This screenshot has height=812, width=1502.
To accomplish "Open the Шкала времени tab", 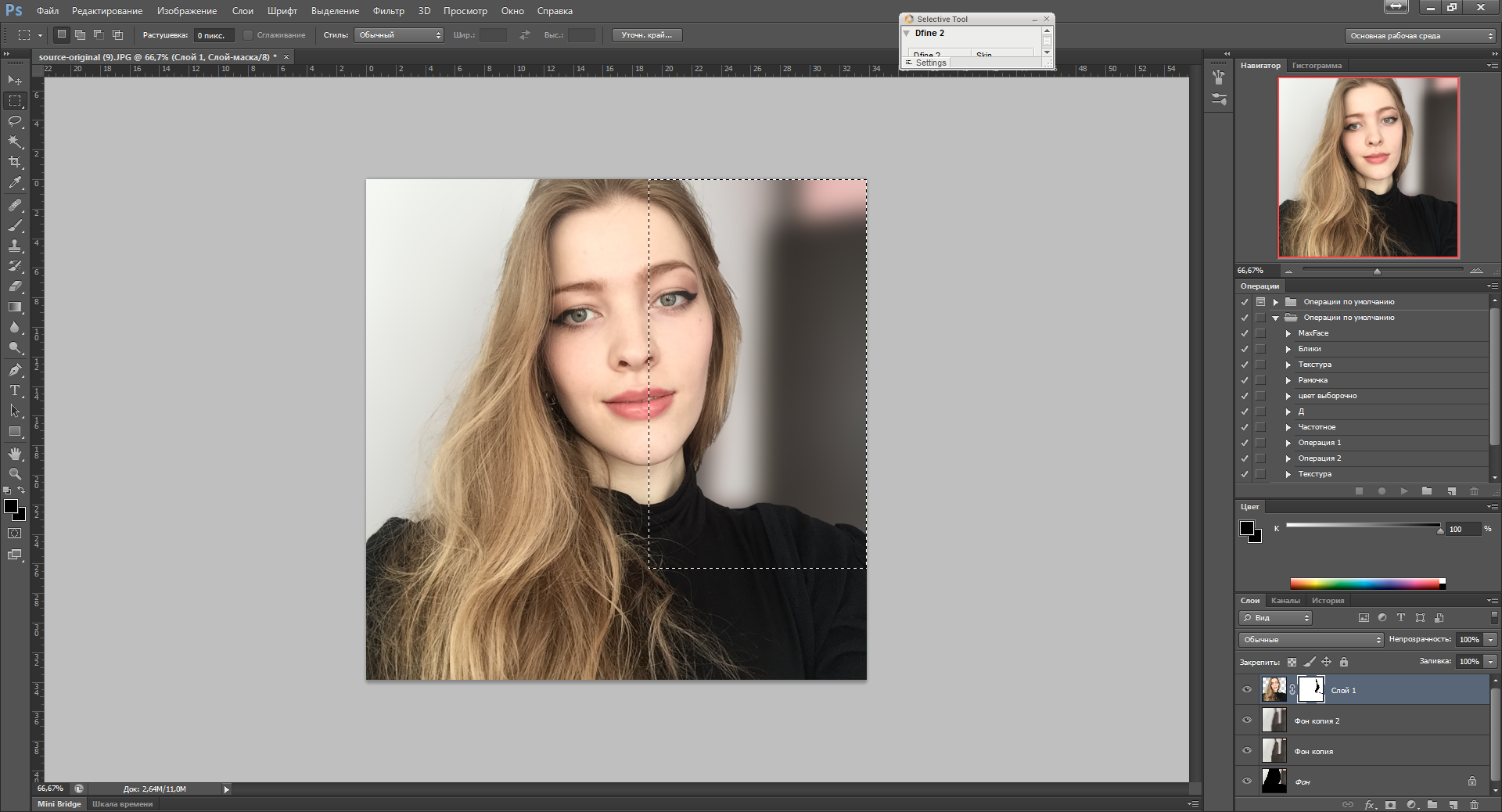I will [122, 804].
